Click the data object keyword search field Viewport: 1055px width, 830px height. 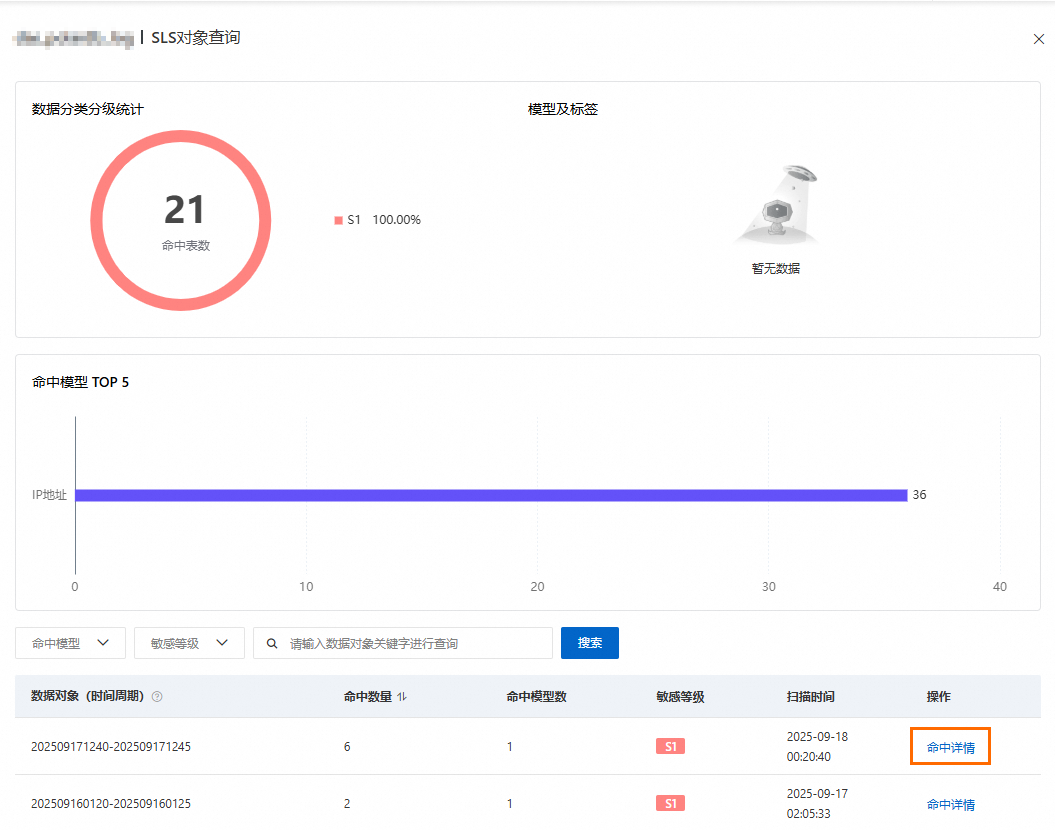(x=403, y=643)
